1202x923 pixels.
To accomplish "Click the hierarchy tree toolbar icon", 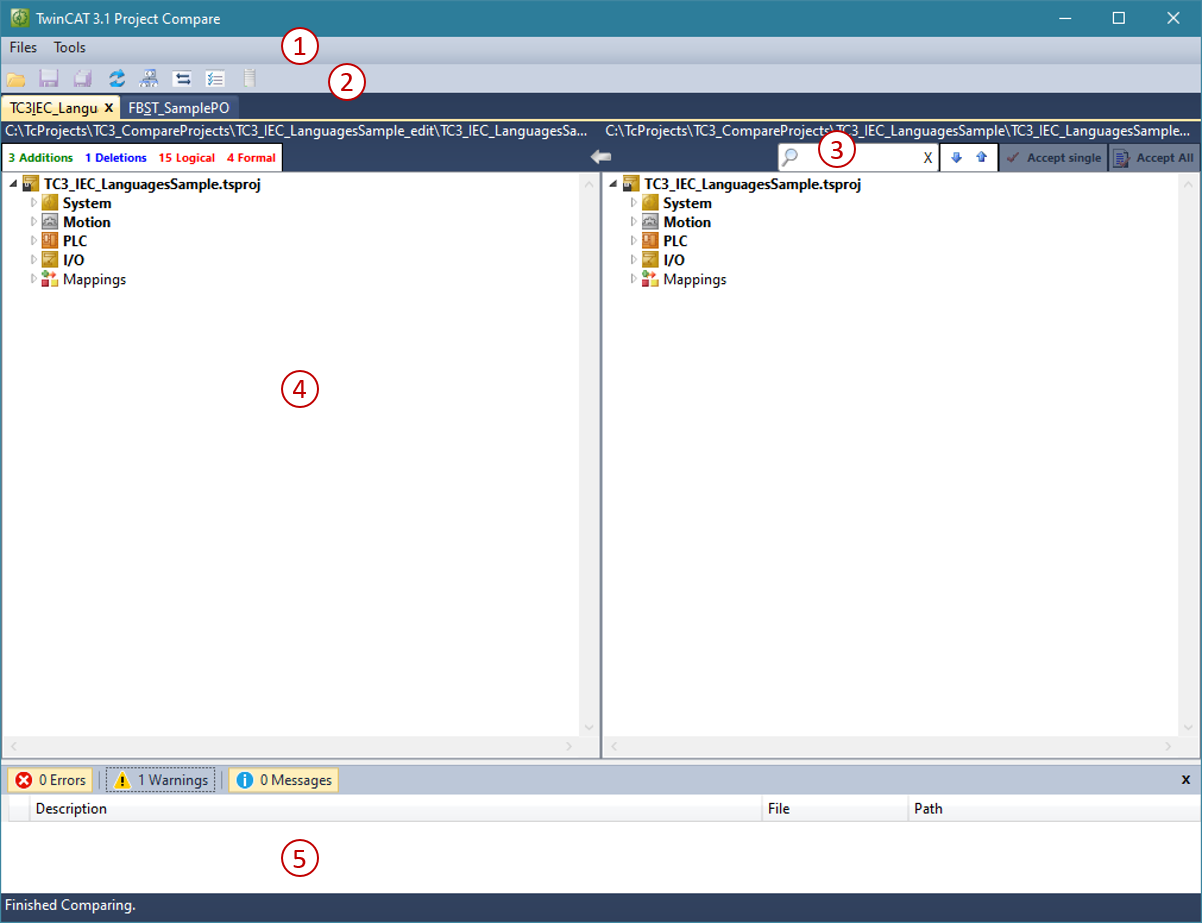I will tap(148, 78).
